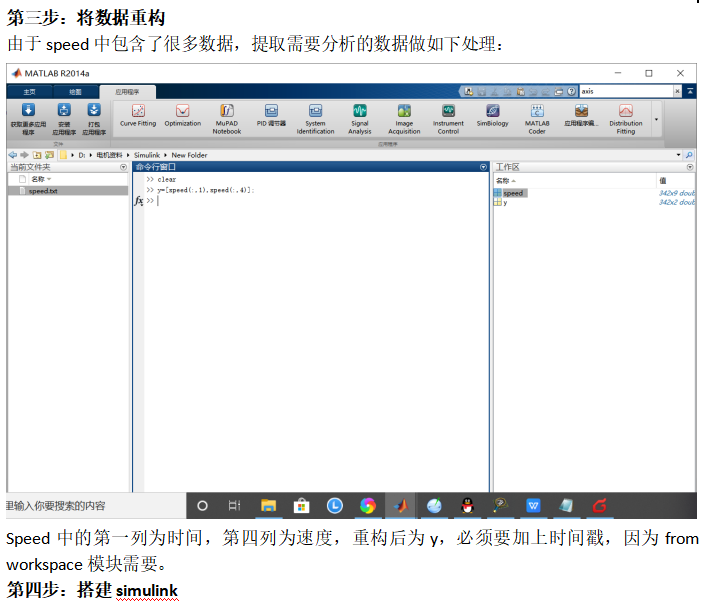Open WPS Writer W icon on taskbar
Viewport: 710px width, 604px height.
pyautogui.click(x=533, y=506)
